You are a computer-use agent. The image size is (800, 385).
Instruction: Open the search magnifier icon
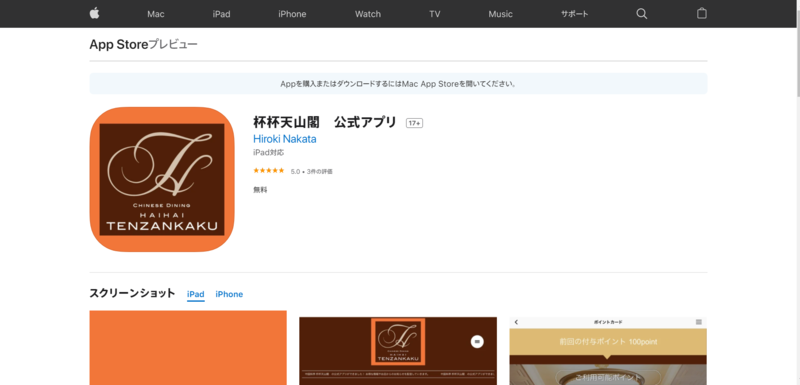tap(641, 14)
